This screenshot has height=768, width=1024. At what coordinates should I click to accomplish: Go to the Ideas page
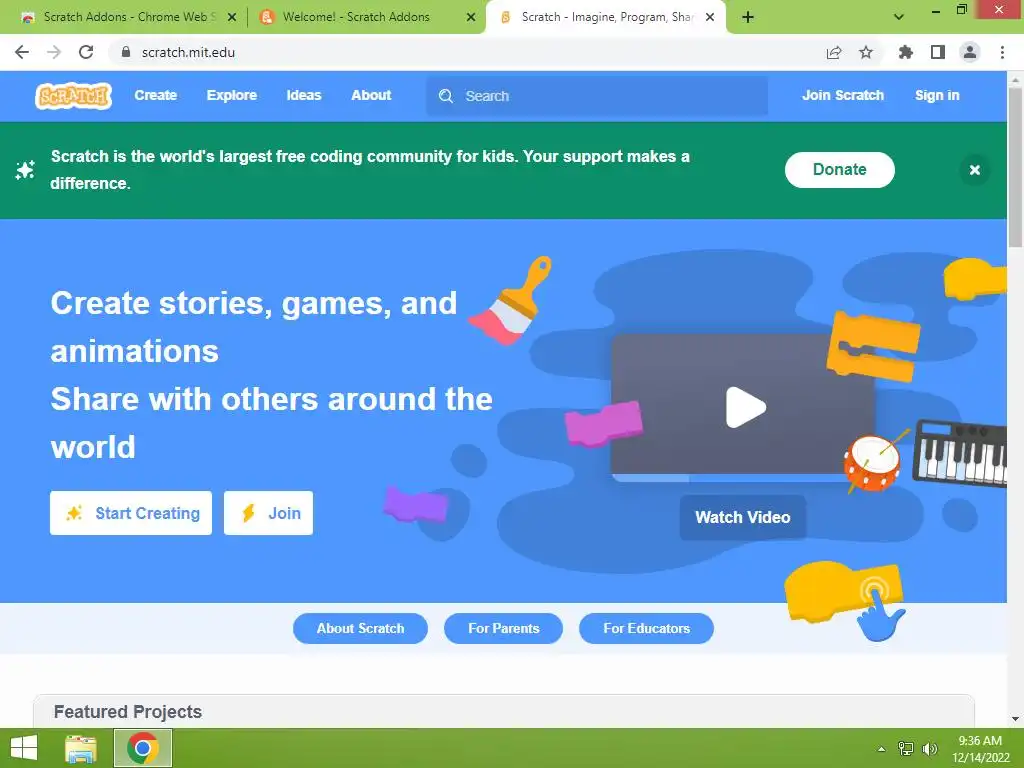(x=304, y=95)
